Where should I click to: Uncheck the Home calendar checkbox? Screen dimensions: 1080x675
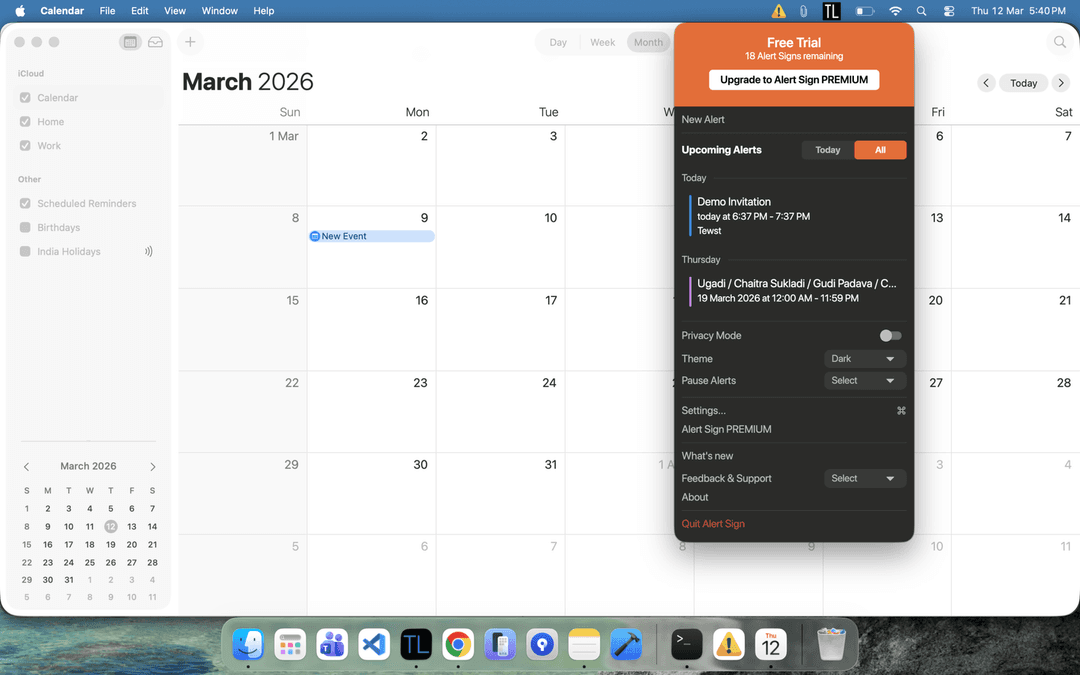point(25,122)
